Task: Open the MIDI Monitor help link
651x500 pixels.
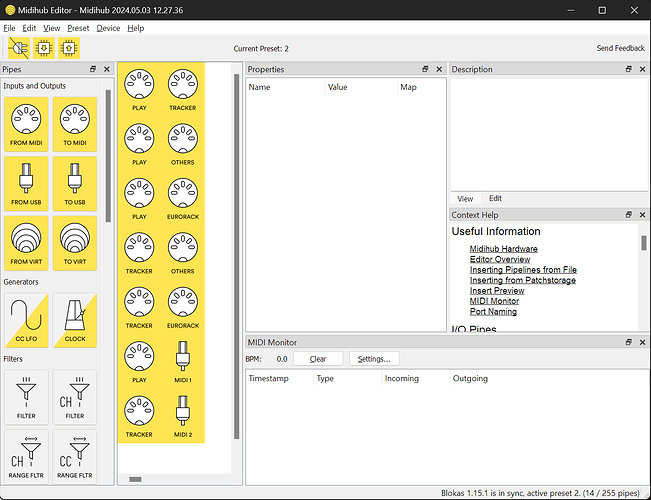Action: [x=494, y=301]
